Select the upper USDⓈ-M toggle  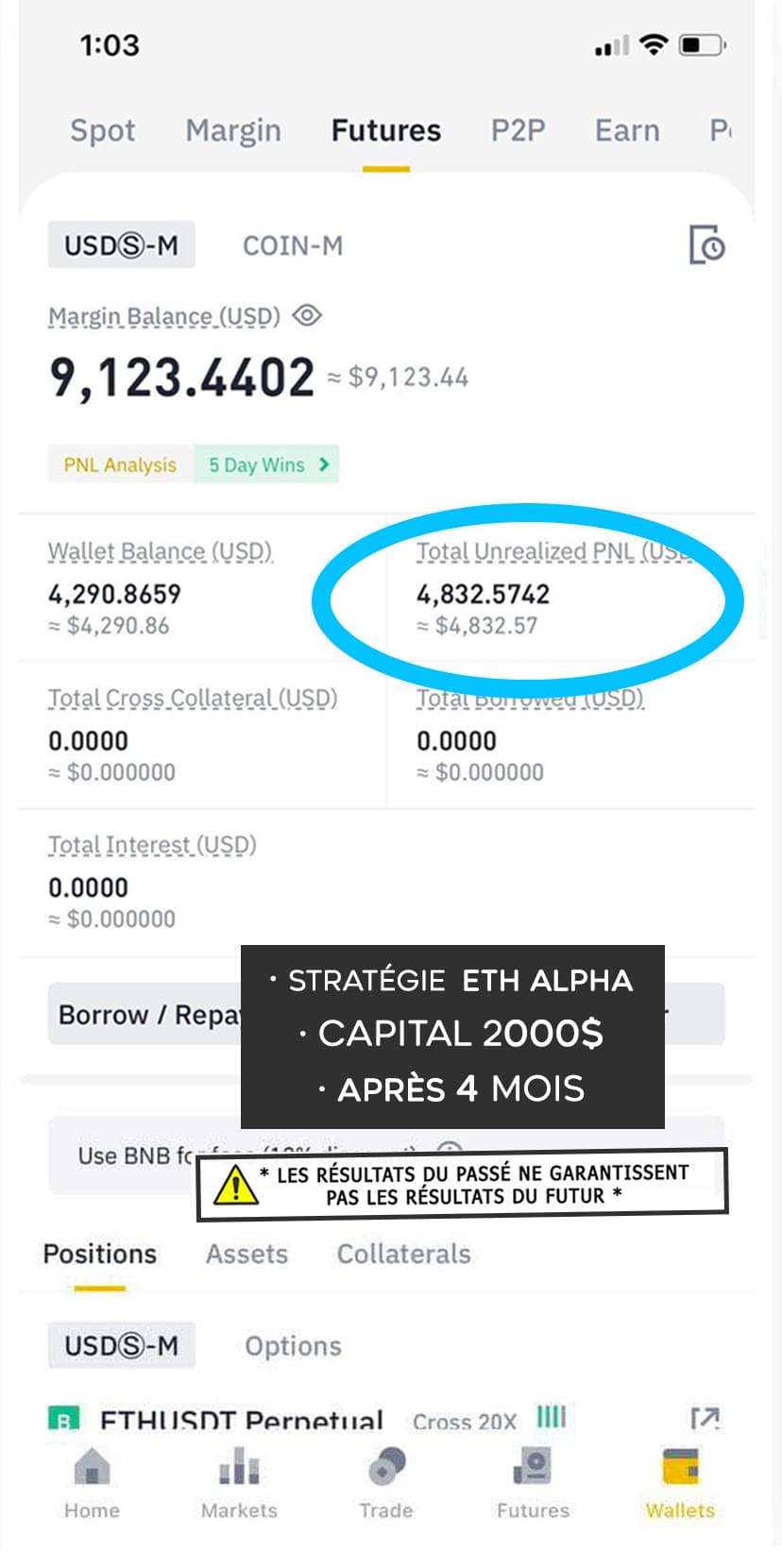(x=121, y=245)
